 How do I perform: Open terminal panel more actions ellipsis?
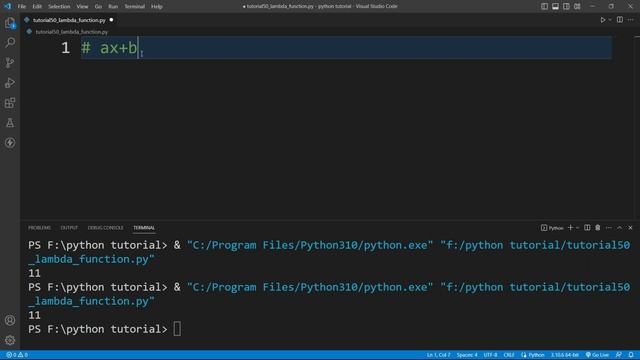coord(609,227)
